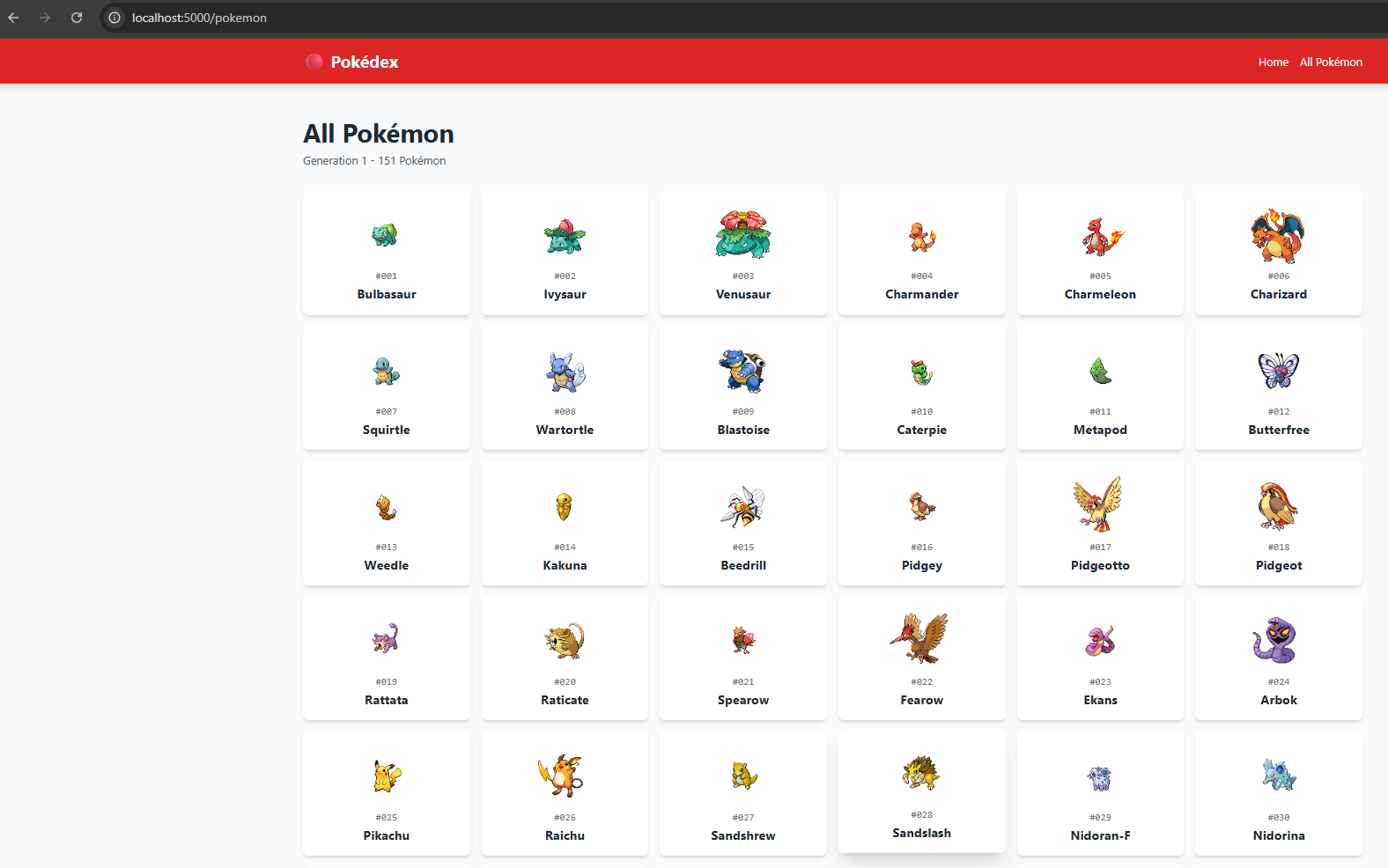Click the Pikachu sprite thumbnail
Image resolution: width=1388 pixels, height=868 pixels.
click(387, 776)
